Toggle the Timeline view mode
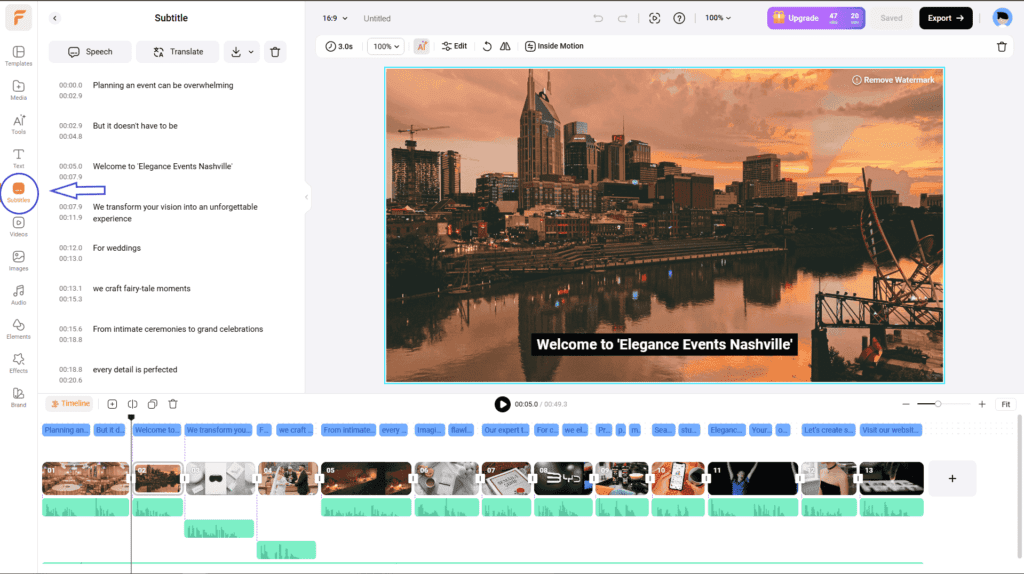This screenshot has height=574, width=1024. (x=70, y=404)
